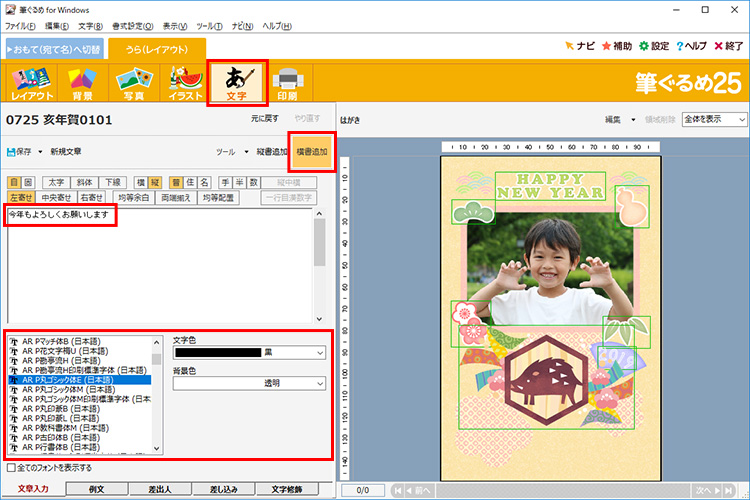Open the 書式設定 menu
The image size is (750, 500).
point(133,25)
